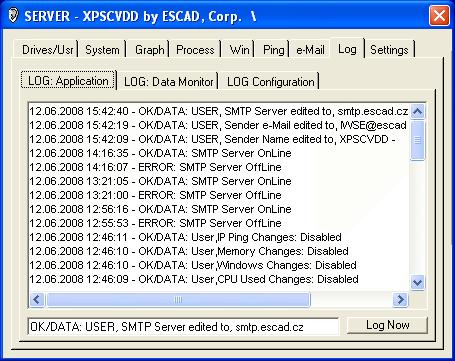
Task: Close the SERVER - XPSCVDD window
Action: (x=439, y=16)
